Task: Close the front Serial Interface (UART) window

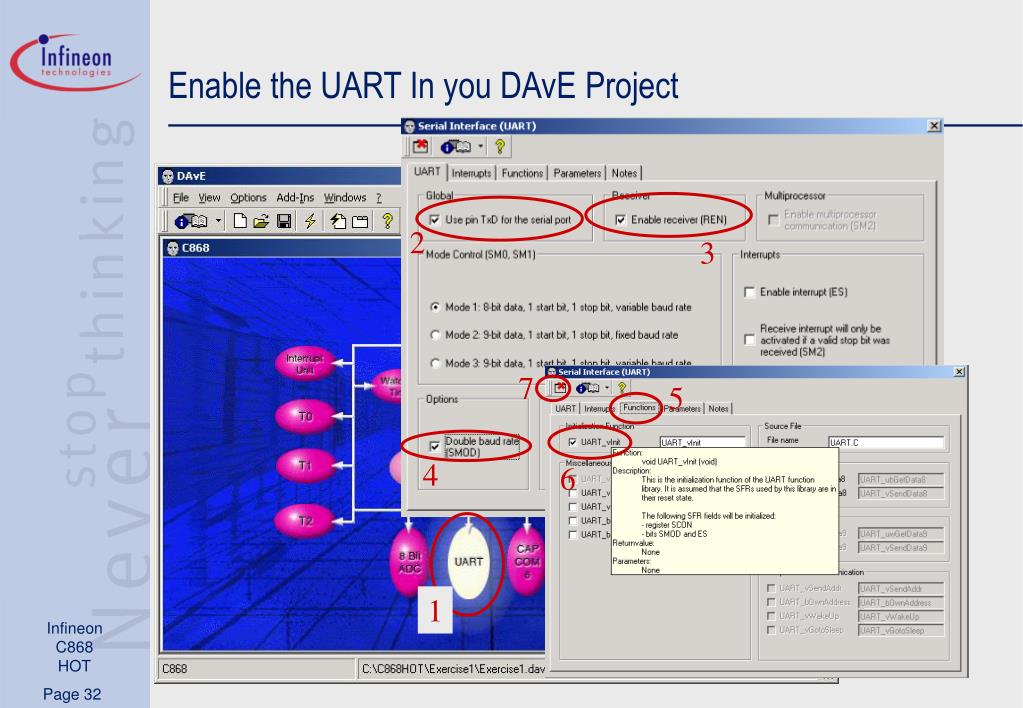Action: pos(958,371)
